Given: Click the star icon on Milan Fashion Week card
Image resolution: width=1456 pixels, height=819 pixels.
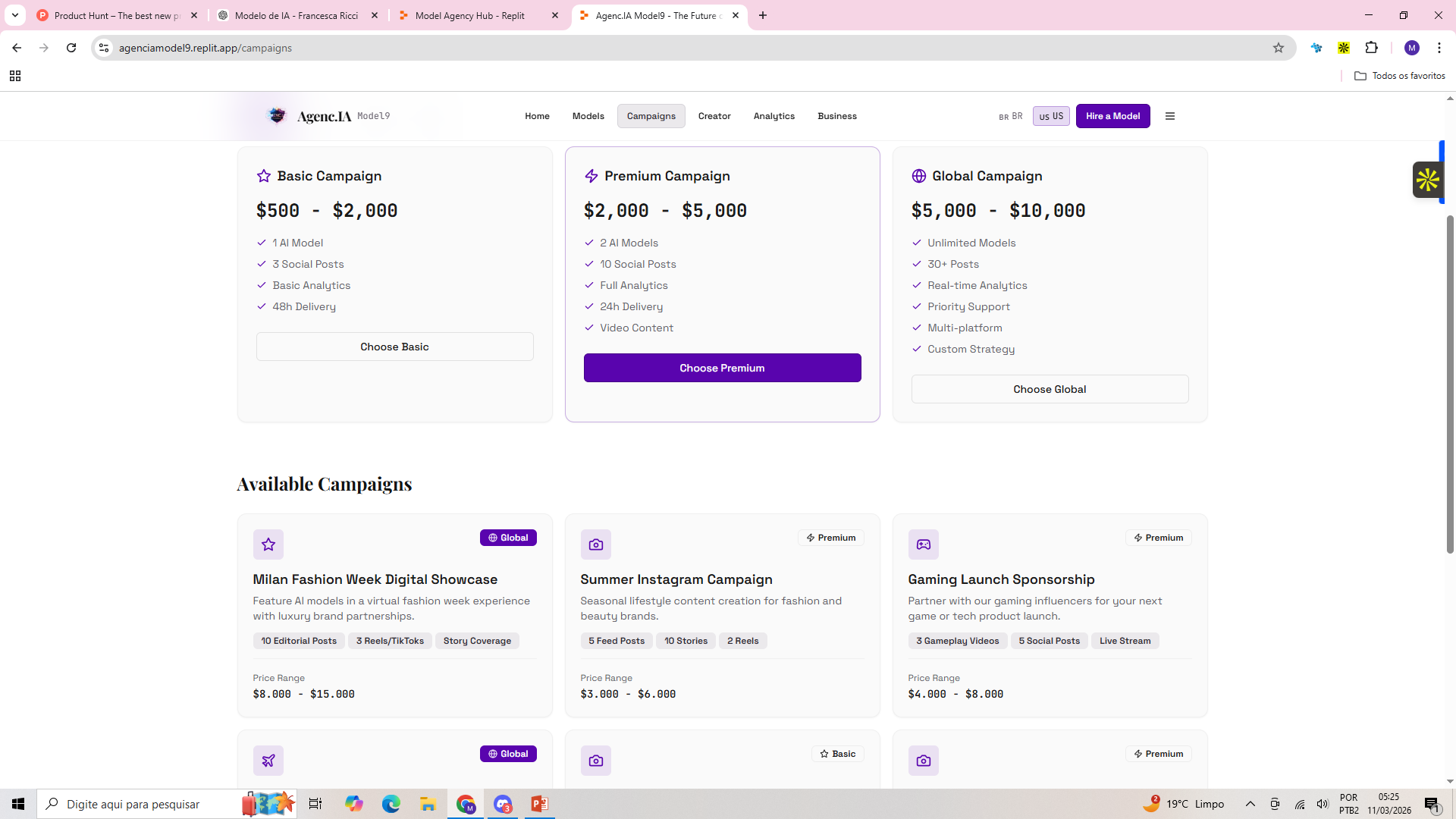Looking at the screenshot, I should tap(268, 544).
